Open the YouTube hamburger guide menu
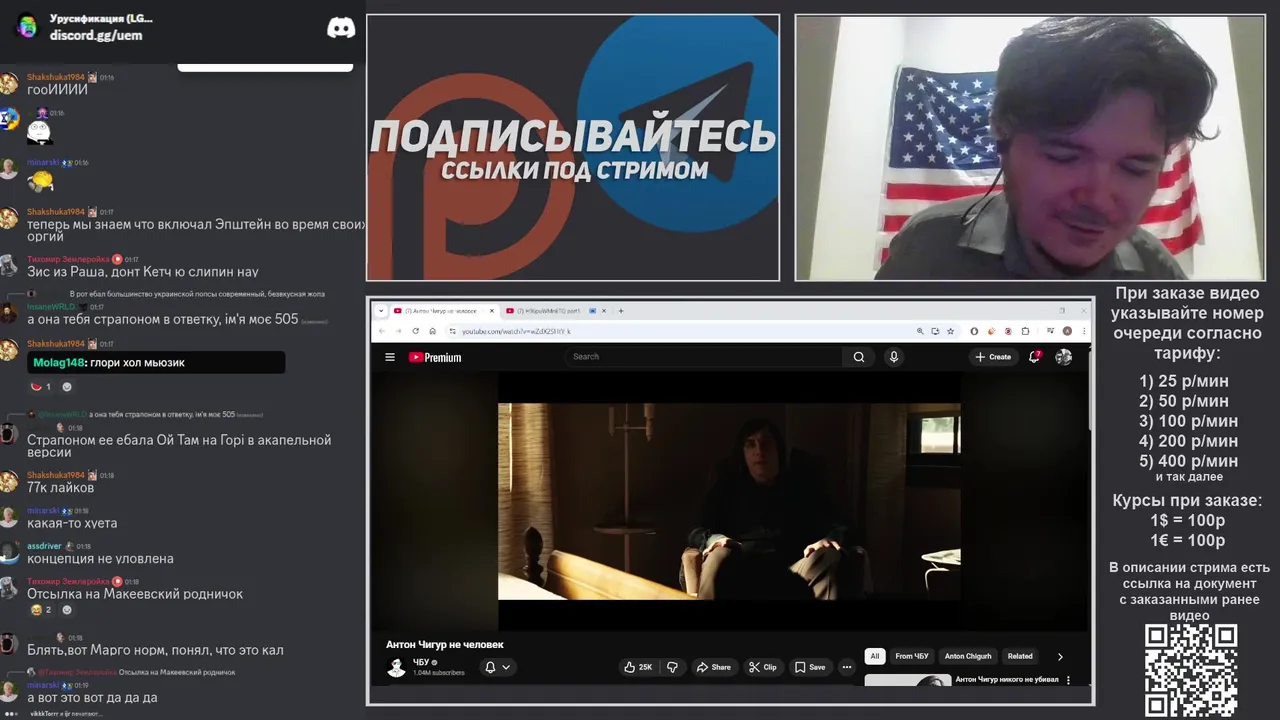Image resolution: width=1280 pixels, height=720 pixels. click(390, 357)
